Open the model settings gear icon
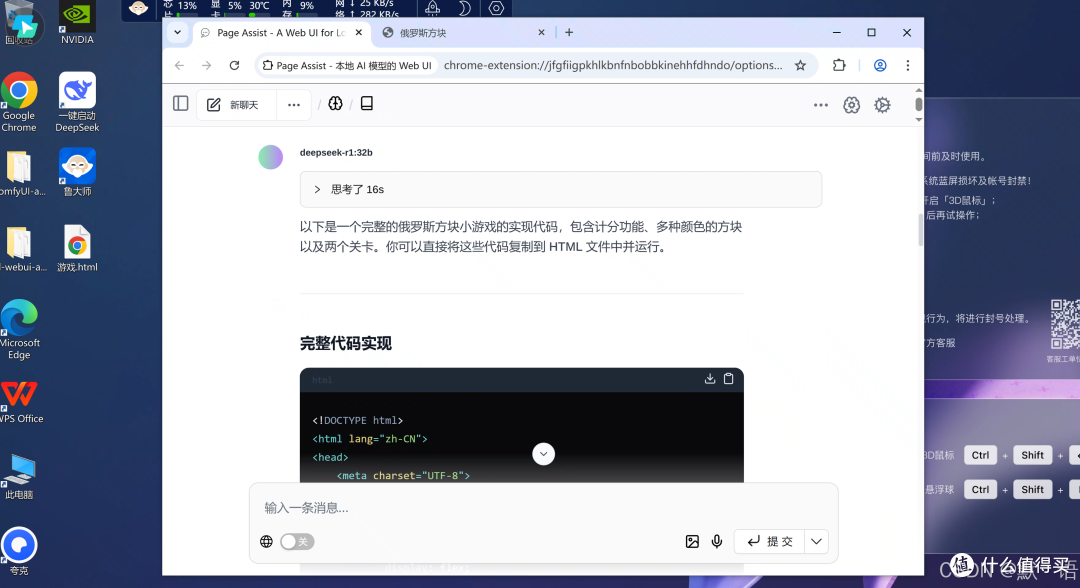The width and height of the screenshot is (1080, 588). click(x=851, y=105)
